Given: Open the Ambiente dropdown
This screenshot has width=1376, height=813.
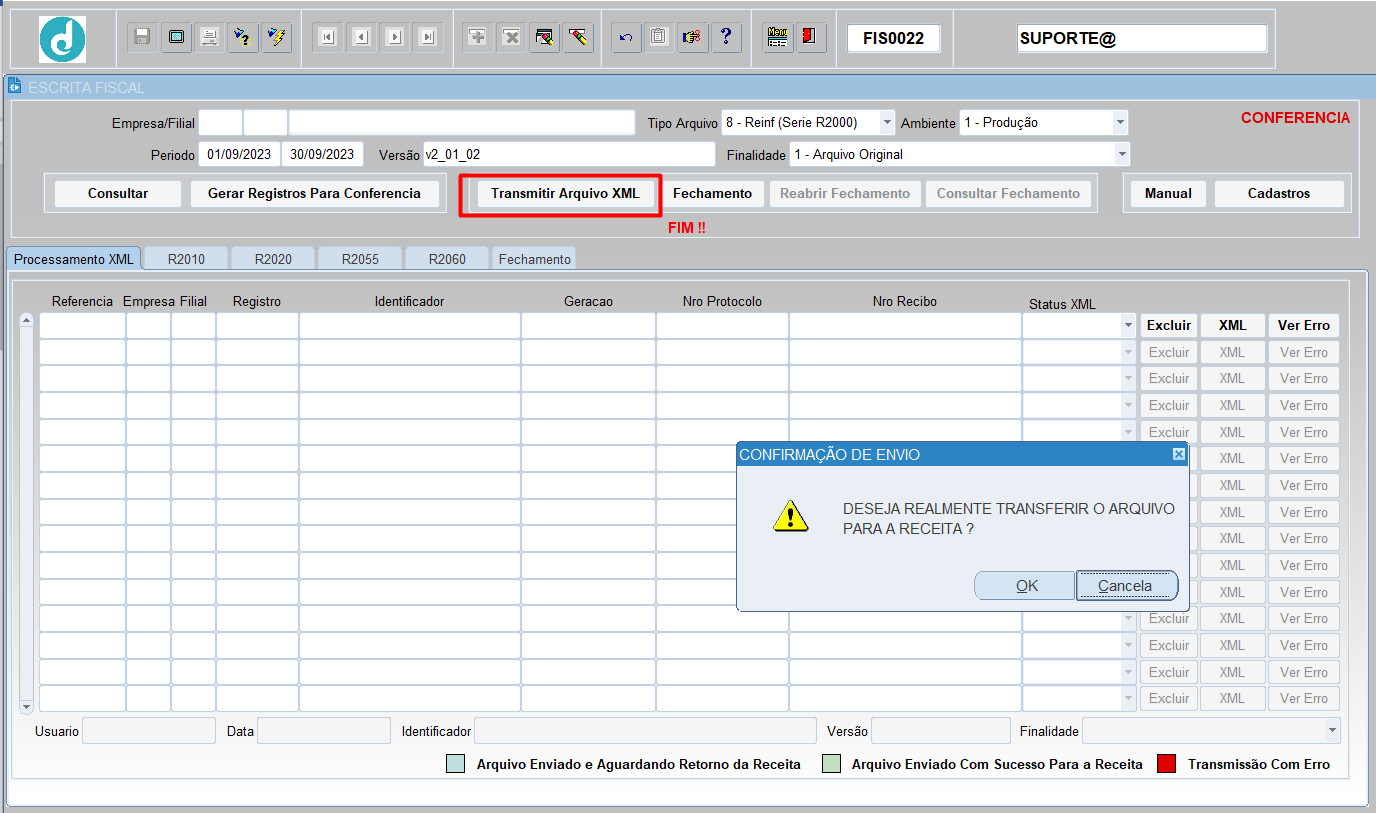Looking at the screenshot, I should point(1120,122).
